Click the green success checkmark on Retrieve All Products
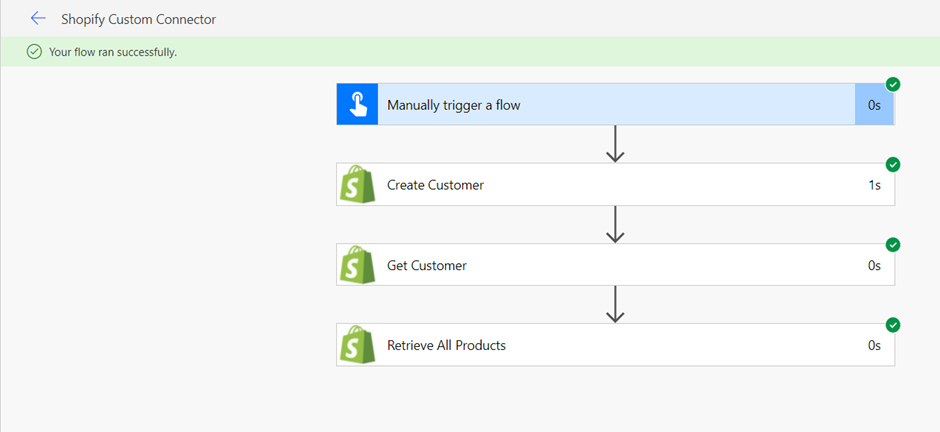 coord(893,325)
